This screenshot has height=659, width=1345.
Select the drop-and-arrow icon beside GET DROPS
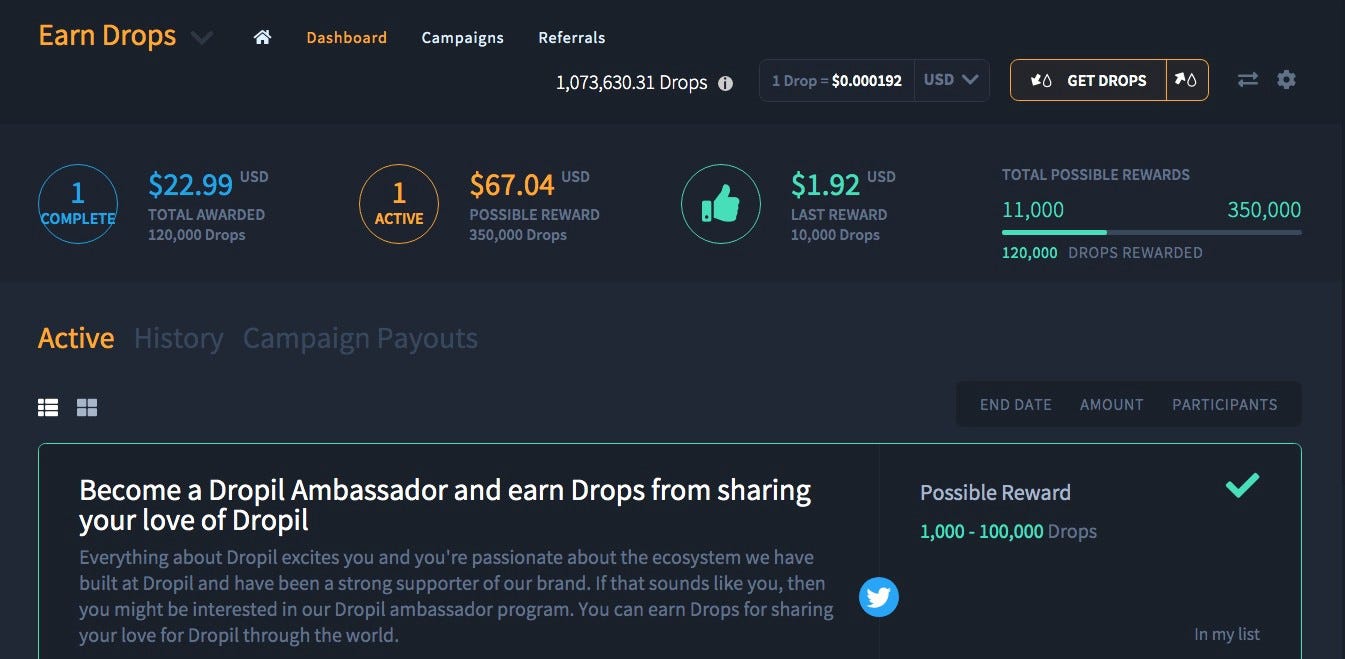[1188, 79]
